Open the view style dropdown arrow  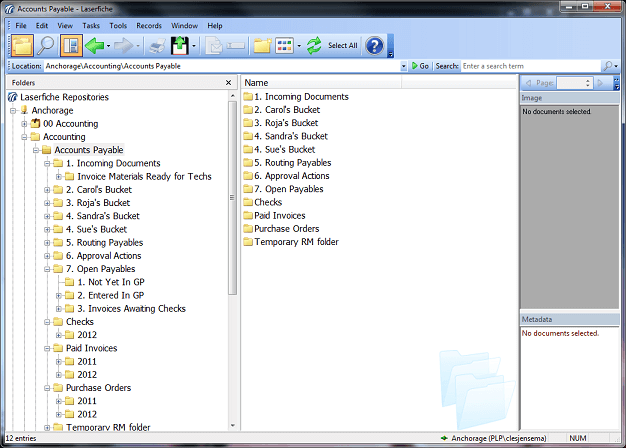pos(299,46)
